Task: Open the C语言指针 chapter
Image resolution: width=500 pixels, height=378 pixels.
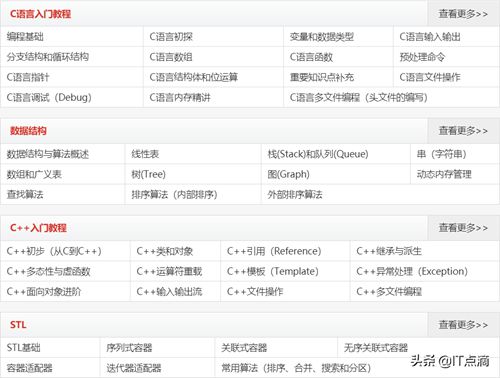Action: [x=28, y=77]
